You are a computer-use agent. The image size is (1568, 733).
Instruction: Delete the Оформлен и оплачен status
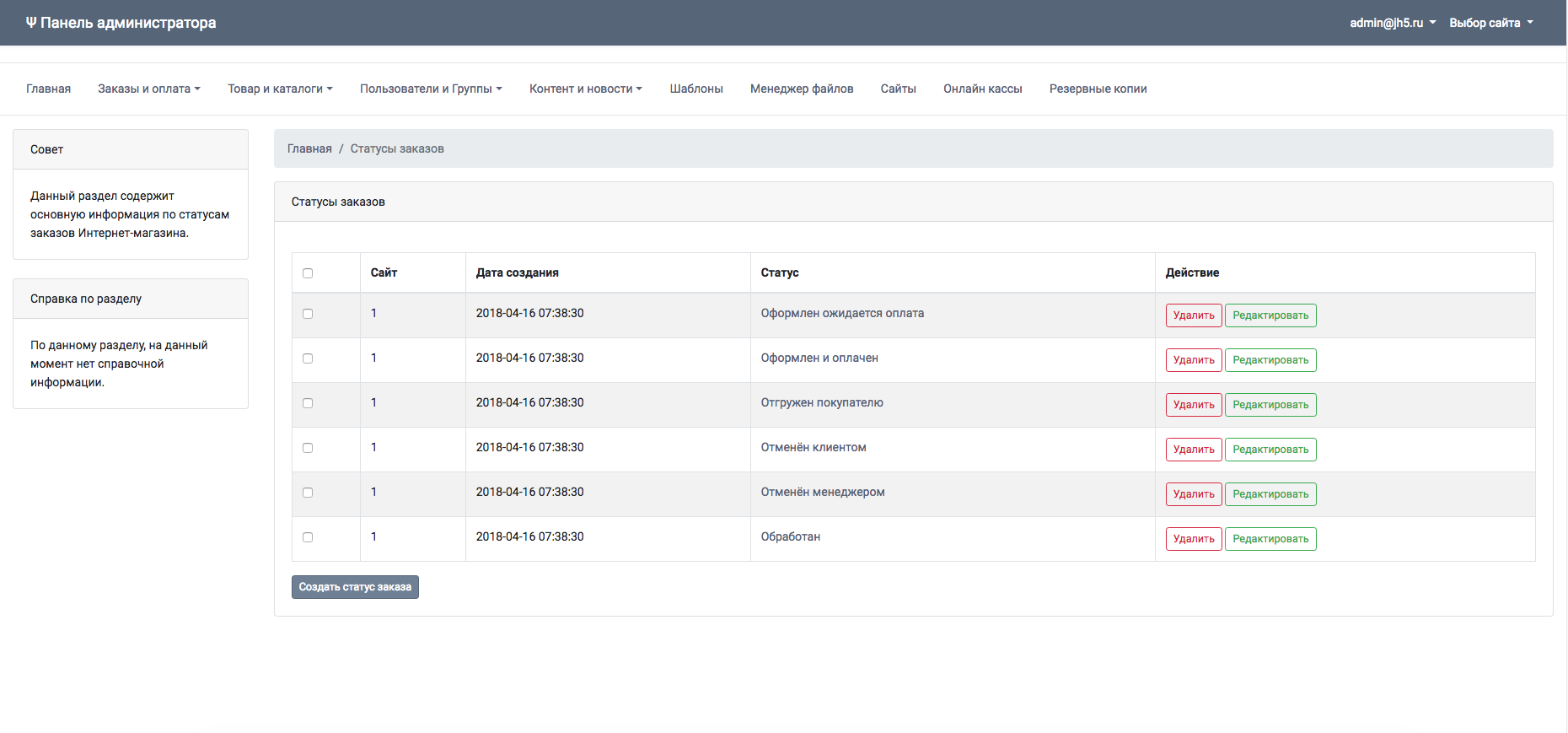[1194, 360]
